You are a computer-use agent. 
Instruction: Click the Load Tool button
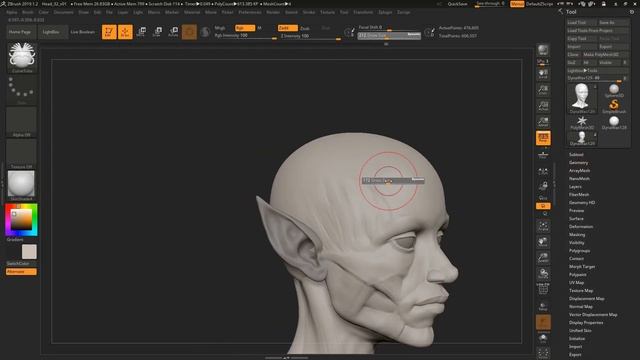click(582, 22)
